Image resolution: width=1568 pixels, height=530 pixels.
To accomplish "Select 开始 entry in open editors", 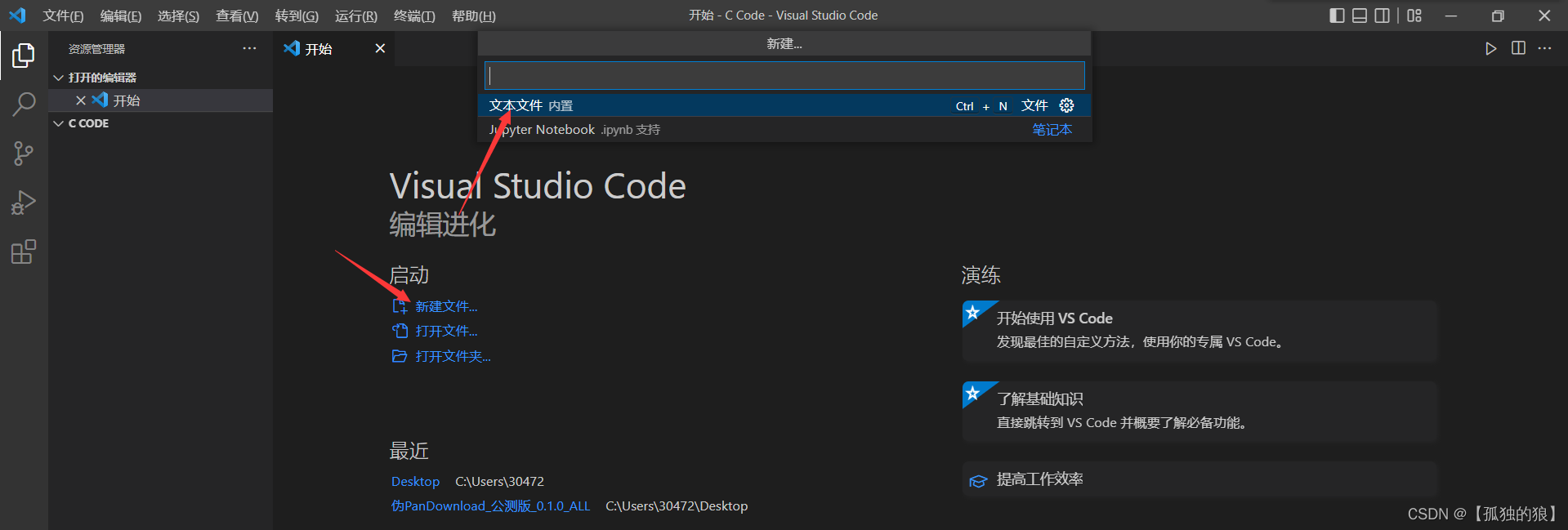I will (160, 100).
